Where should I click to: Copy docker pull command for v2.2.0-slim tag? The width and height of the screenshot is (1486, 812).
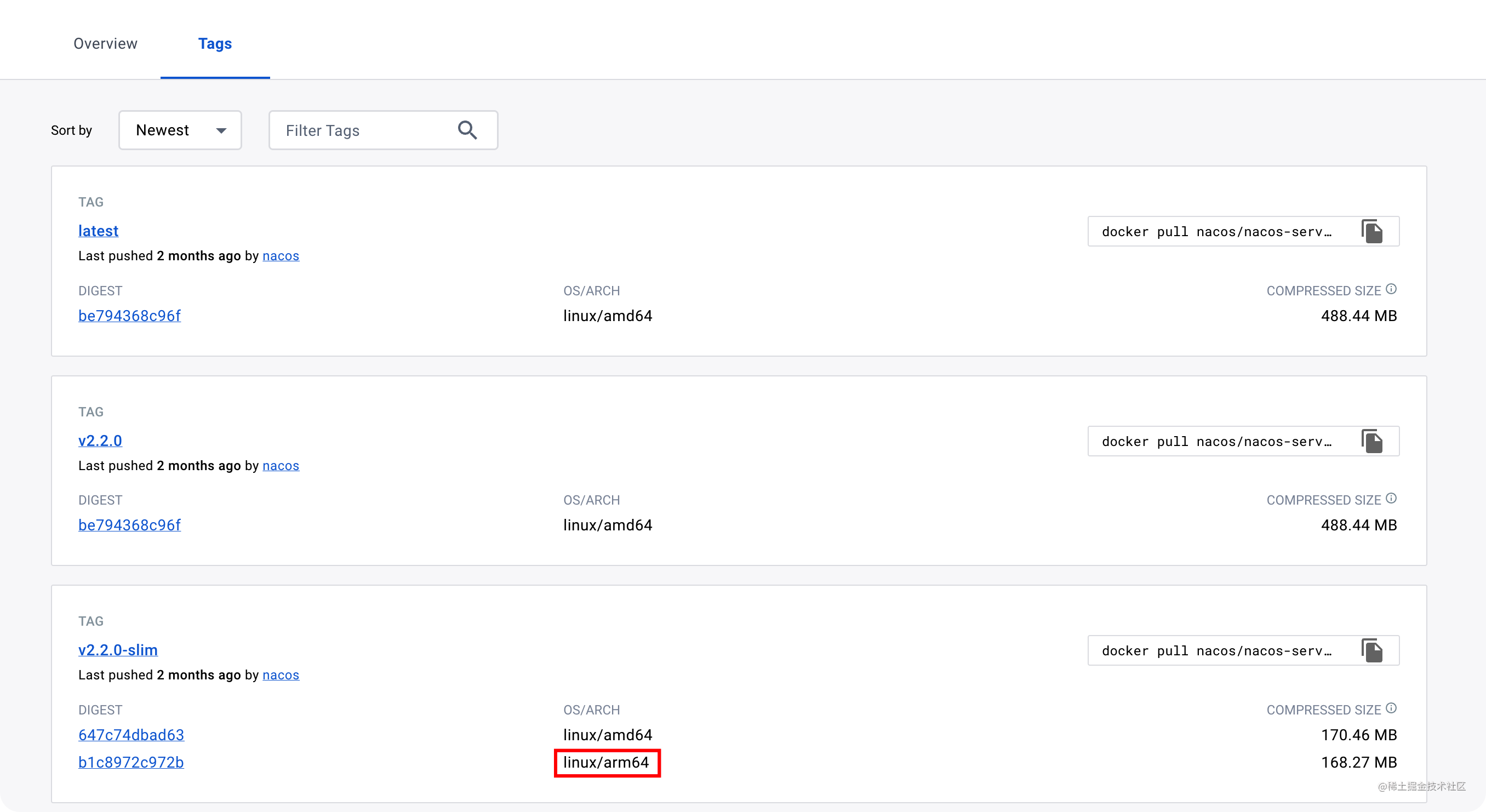(1372, 650)
